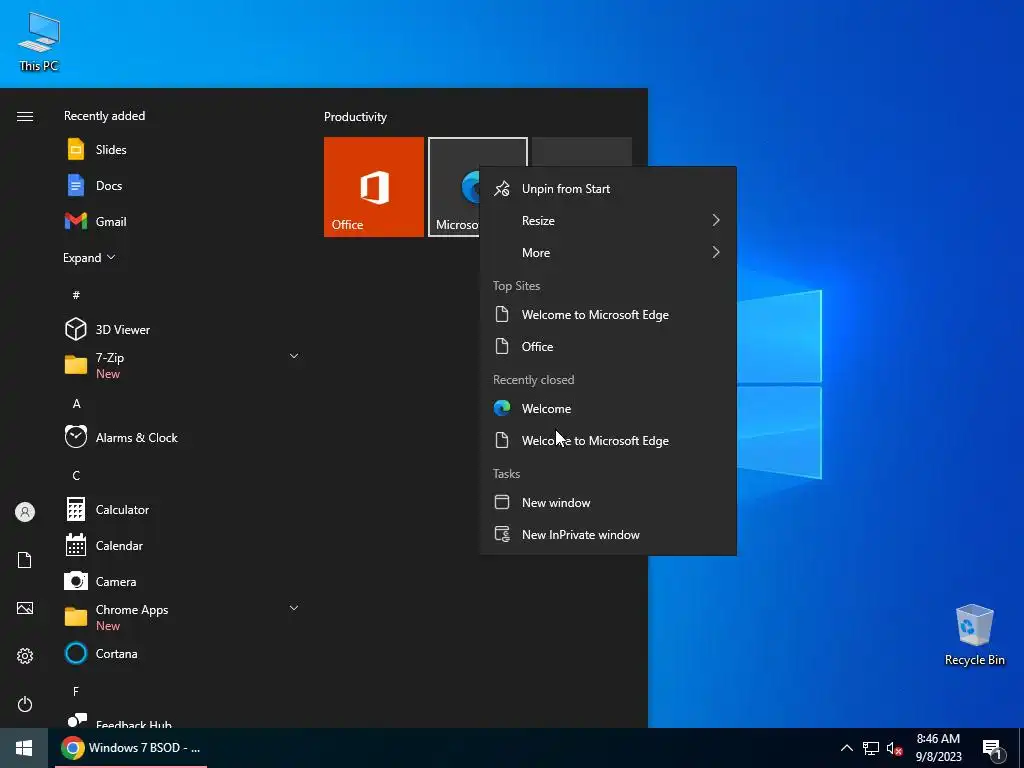Open Settings gear in Start sidebar
Image resolution: width=1024 pixels, height=768 pixels.
click(x=25, y=656)
